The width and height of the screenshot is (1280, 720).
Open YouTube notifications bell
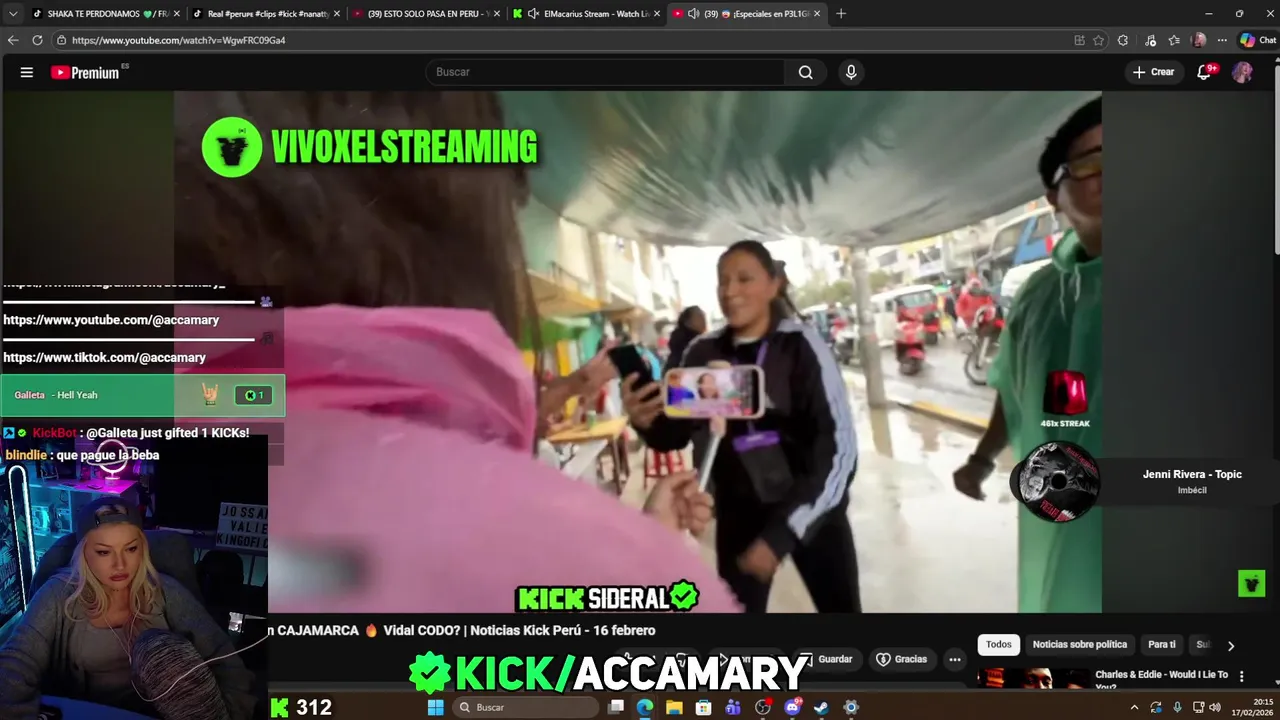[x=1205, y=72]
